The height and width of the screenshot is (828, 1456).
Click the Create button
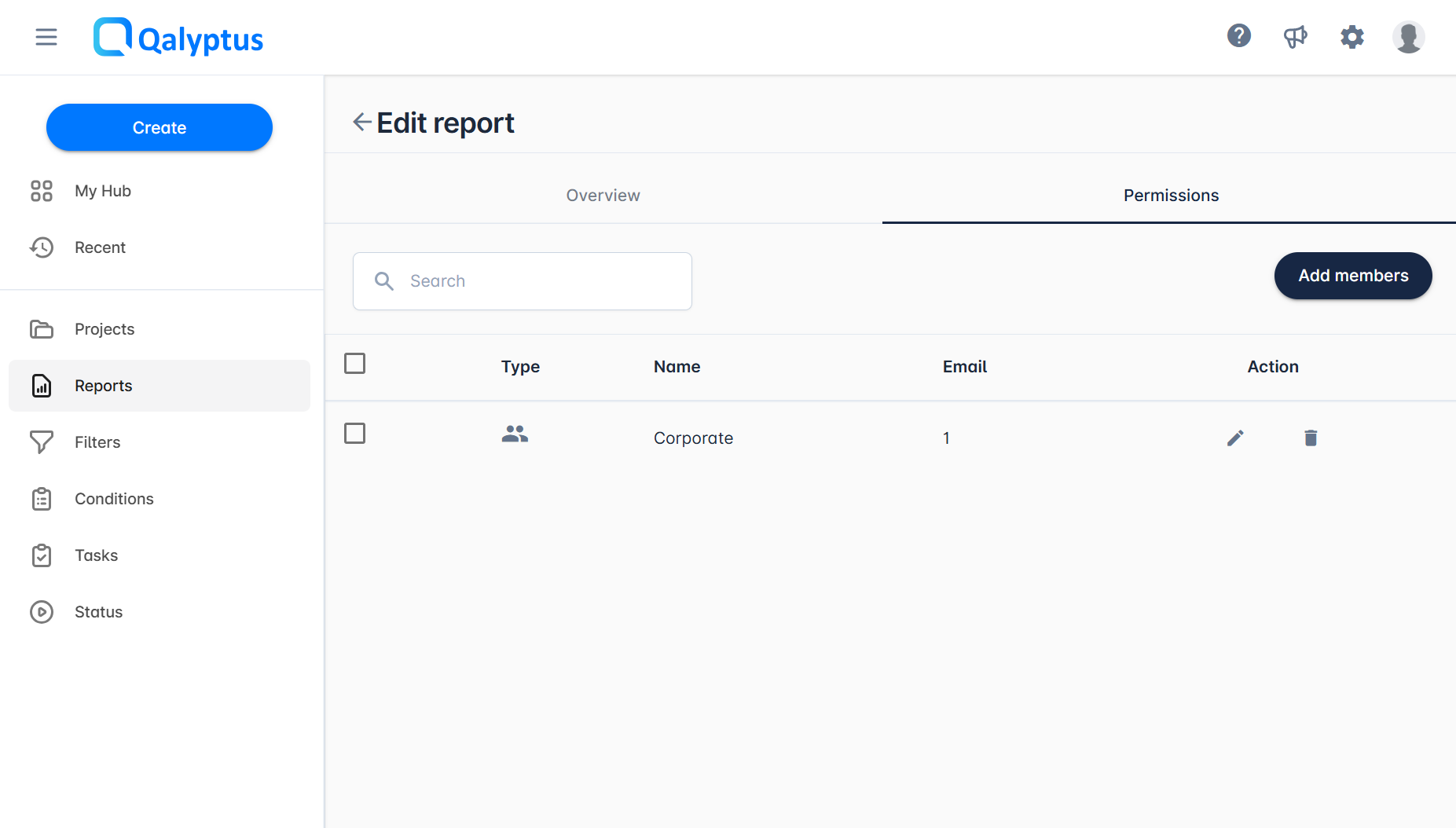tap(159, 127)
